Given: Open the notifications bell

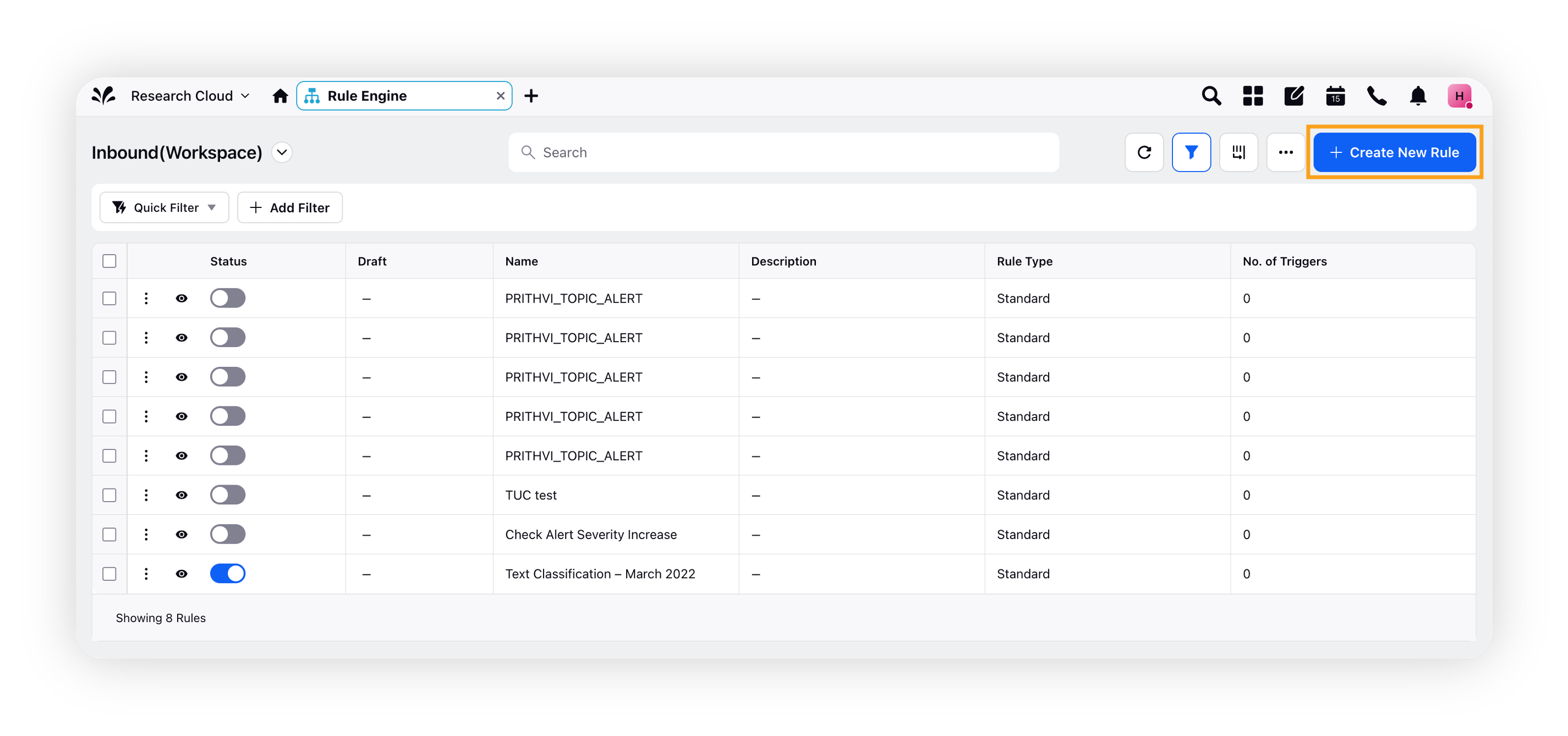Looking at the screenshot, I should coord(1418,96).
